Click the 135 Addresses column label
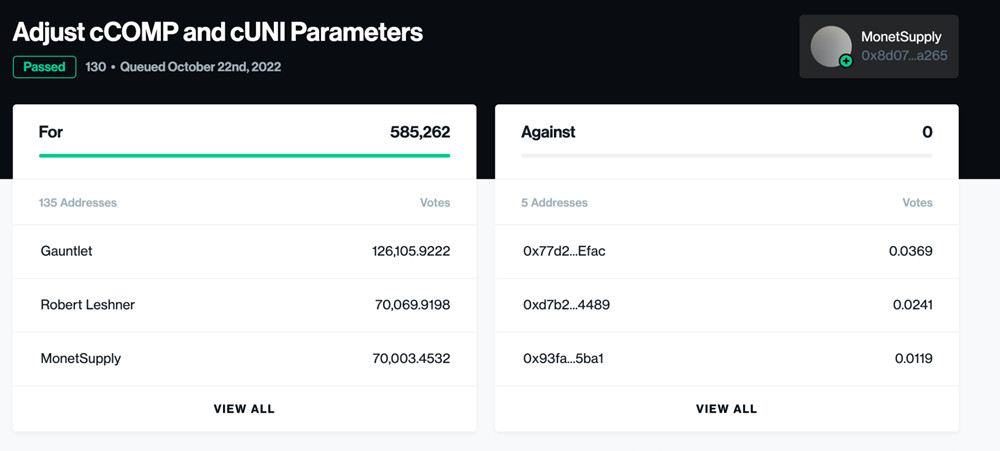Image resolution: width=1000 pixels, height=451 pixels. [x=78, y=203]
